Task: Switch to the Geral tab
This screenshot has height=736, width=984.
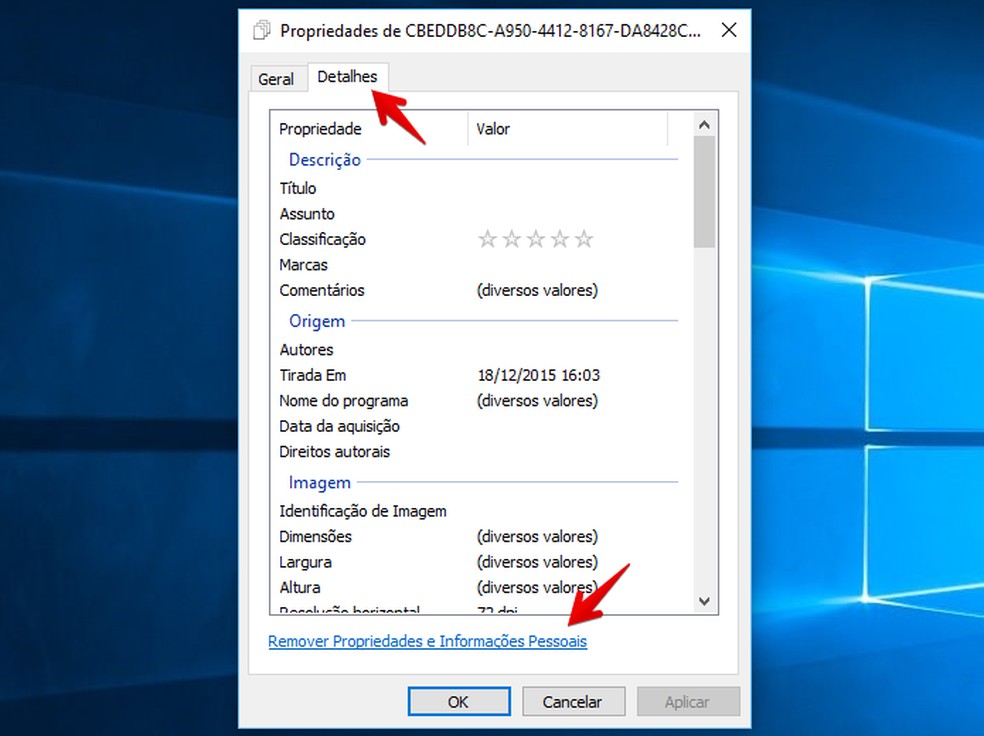Action: 277,78
